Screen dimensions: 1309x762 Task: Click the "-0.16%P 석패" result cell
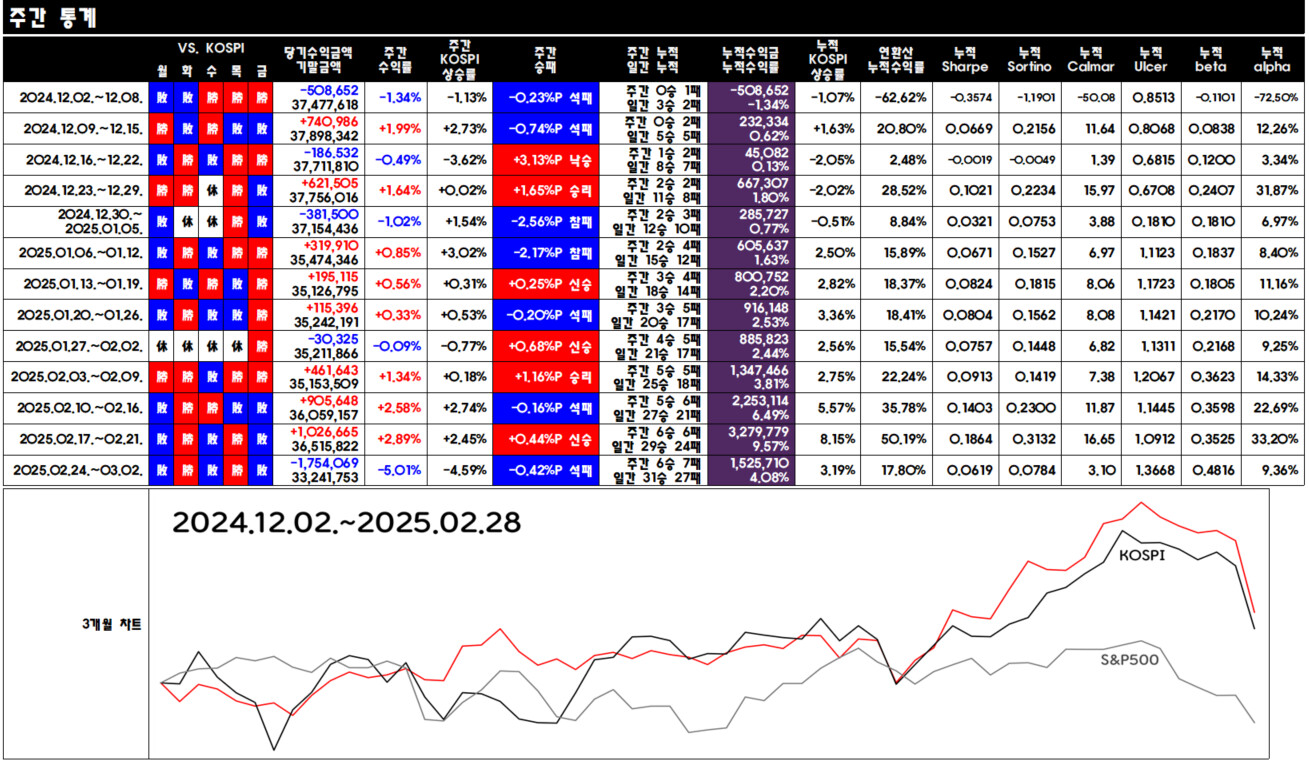pos(545,408)
